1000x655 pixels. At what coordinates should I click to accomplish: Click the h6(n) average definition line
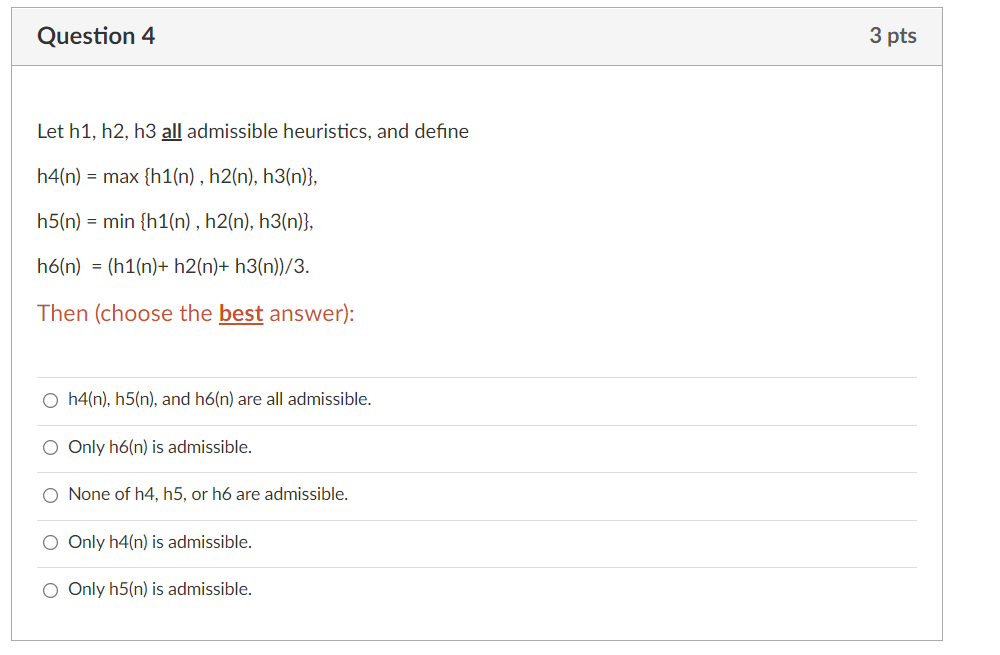180,266
